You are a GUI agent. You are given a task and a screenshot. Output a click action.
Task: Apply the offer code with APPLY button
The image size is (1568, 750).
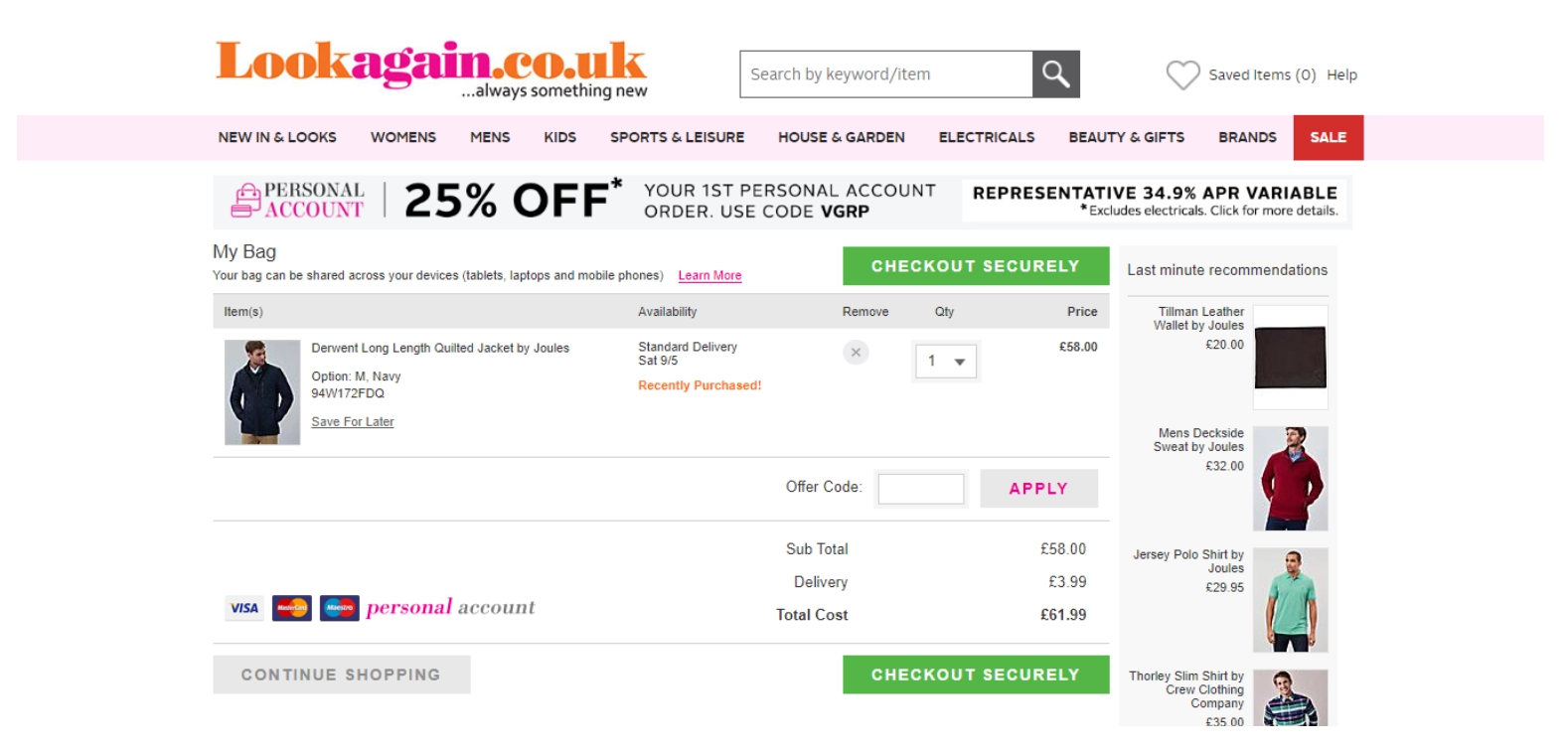point(1038,489)
